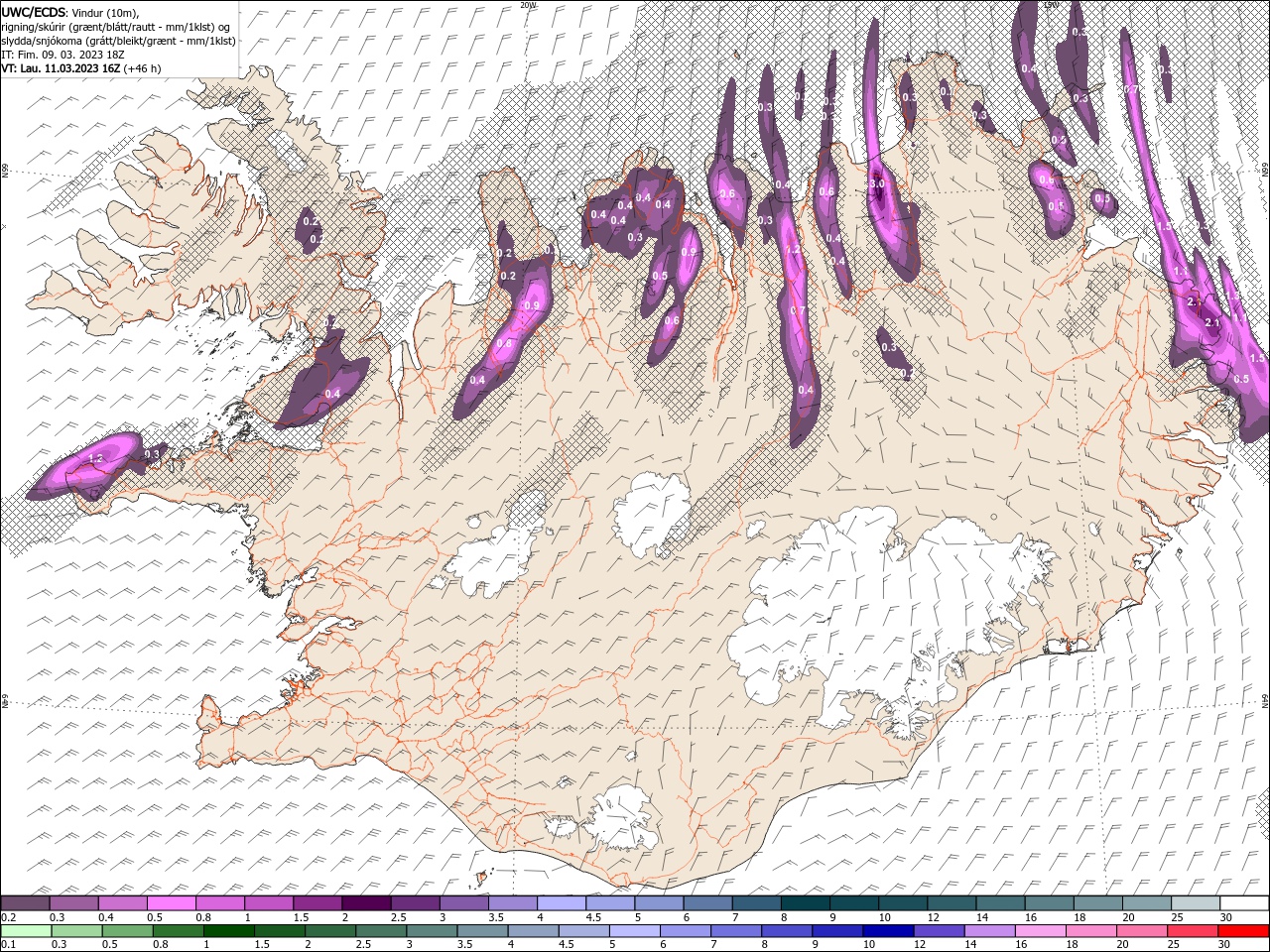Image resolution: width=1270 pixels, height=952 pixels.
Task: Click the light pink 16 rain legend swatch
Action: (x=1040, y=930)
